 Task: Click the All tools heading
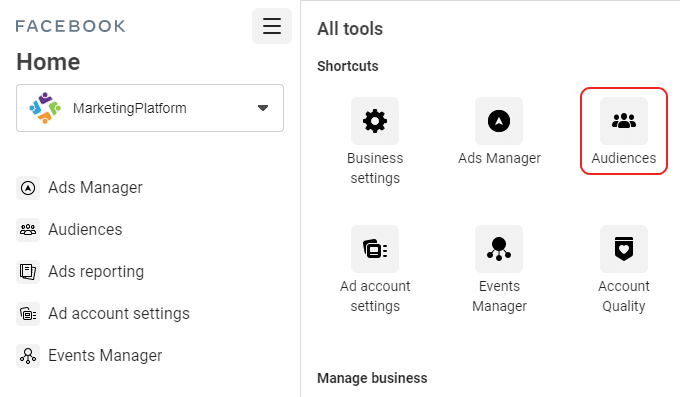coord(350,29)
